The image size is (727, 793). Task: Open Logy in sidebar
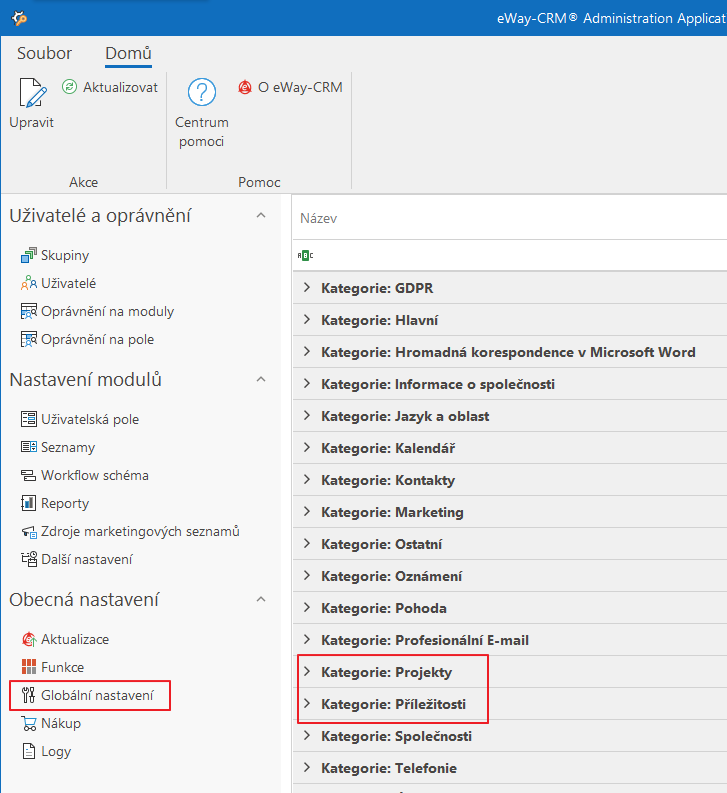pos(56,752)
